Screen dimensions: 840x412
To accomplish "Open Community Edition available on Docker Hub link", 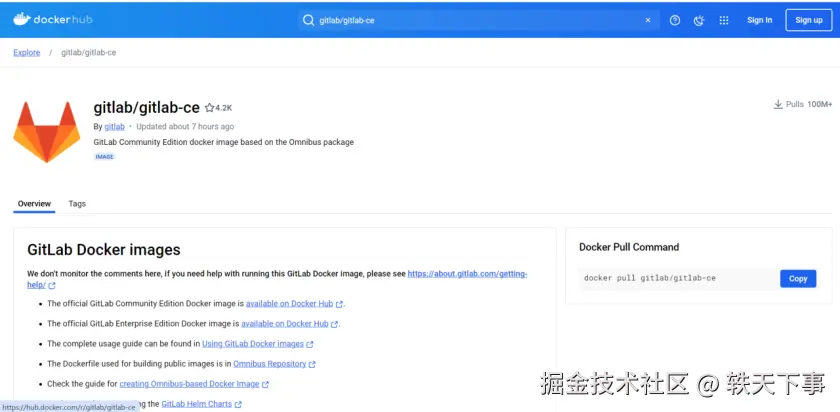I will (289, 303).
